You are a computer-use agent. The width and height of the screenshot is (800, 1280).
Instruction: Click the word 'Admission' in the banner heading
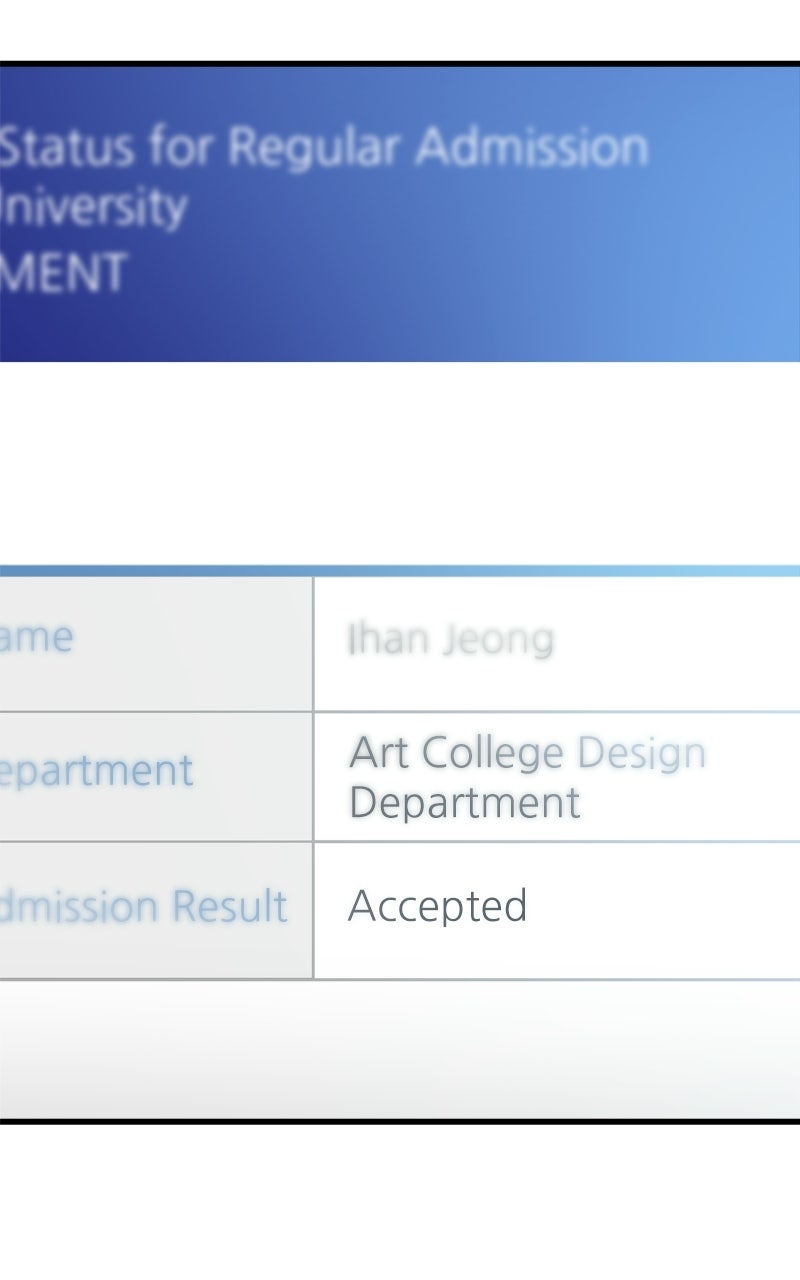tap(532, 148)
